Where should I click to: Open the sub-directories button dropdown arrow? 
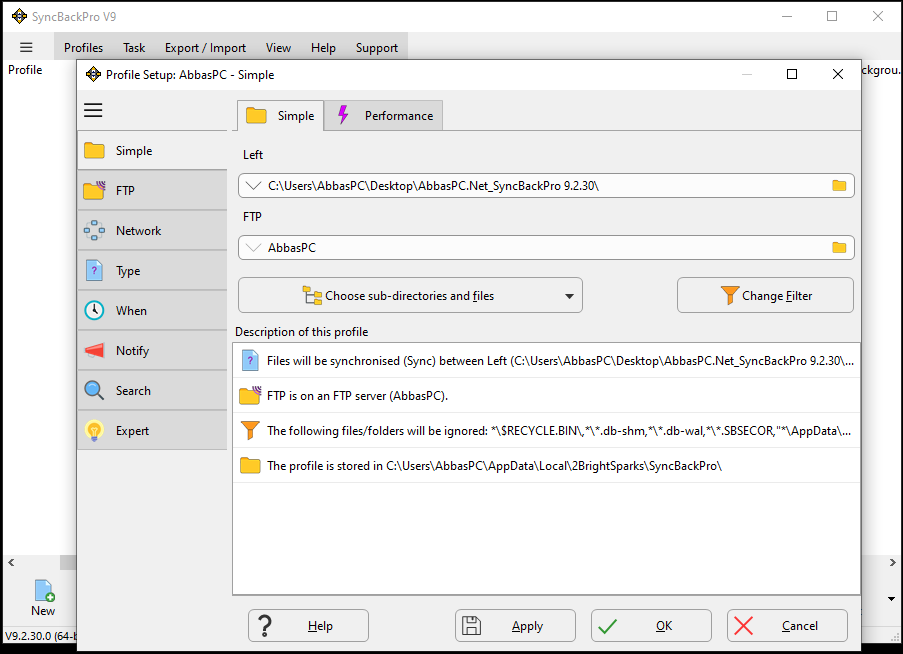(570, 296)
